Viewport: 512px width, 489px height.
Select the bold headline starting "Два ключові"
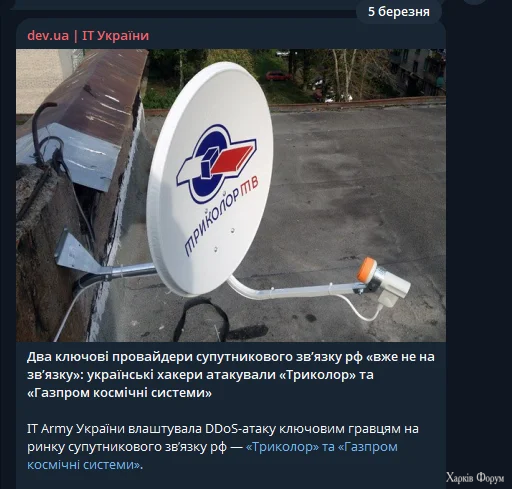[x=231, y=375]
